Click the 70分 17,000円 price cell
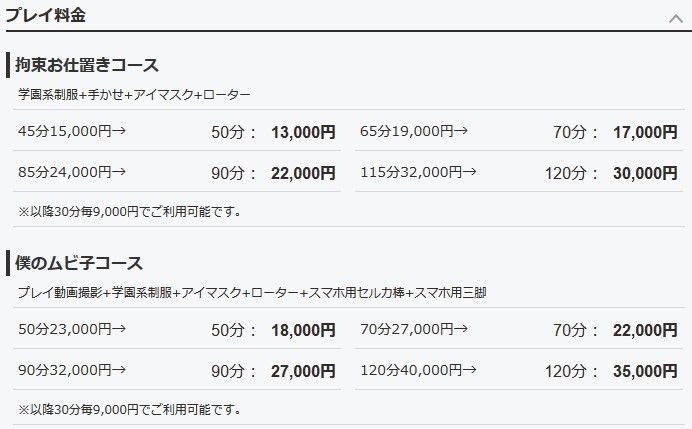The height and width of the screenshot is (429, 692). 615,132
